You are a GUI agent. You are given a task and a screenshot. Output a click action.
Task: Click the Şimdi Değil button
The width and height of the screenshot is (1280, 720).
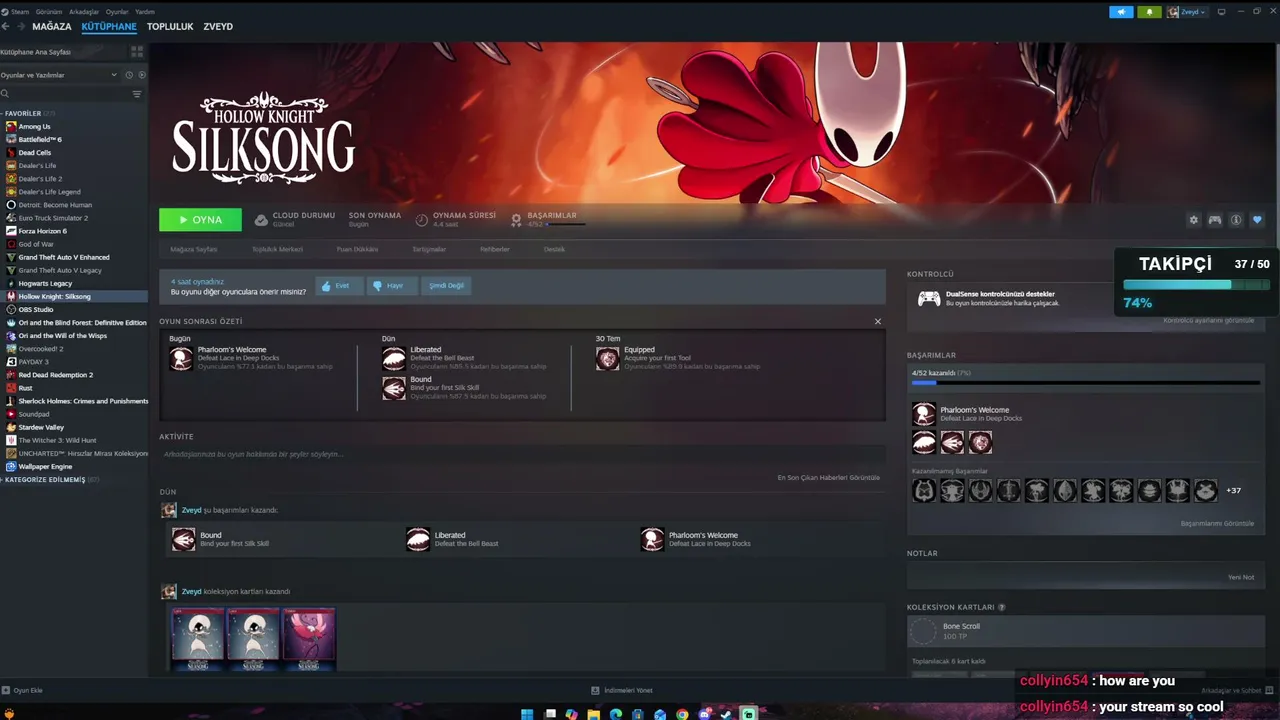446,286
